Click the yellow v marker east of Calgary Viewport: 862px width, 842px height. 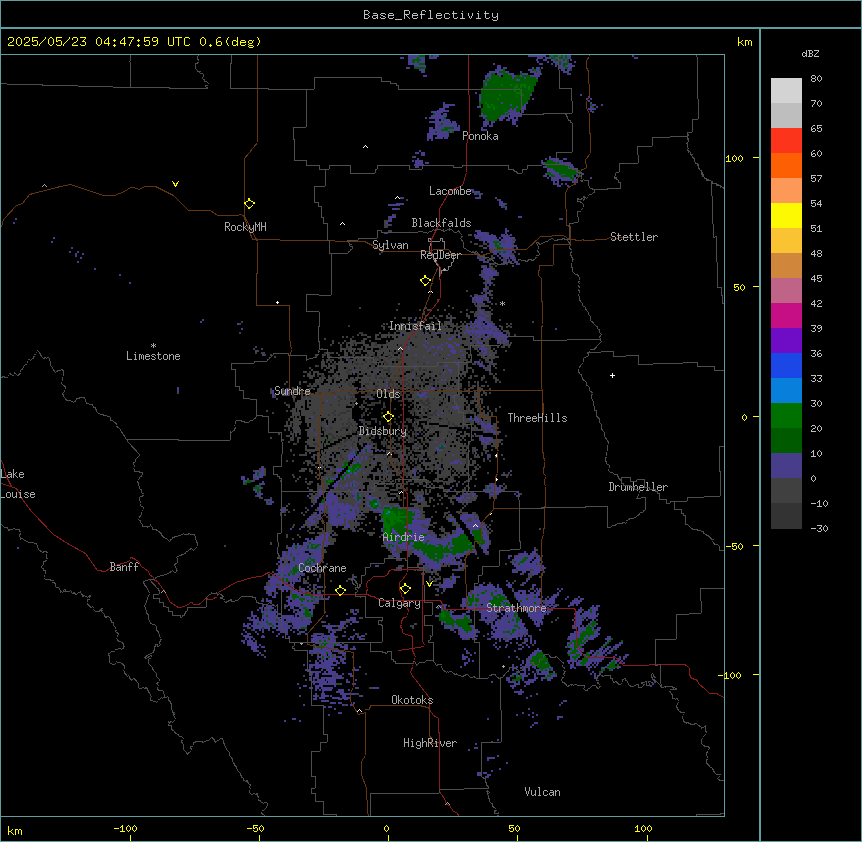[429, 584]
